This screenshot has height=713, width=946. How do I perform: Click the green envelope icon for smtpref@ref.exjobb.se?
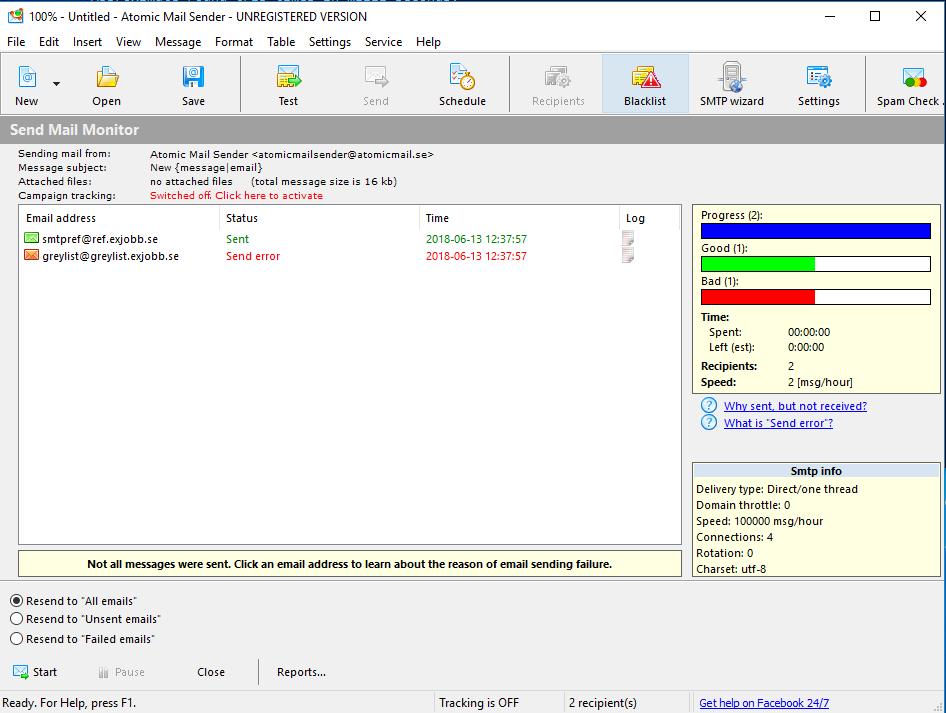tap(31, 238)
